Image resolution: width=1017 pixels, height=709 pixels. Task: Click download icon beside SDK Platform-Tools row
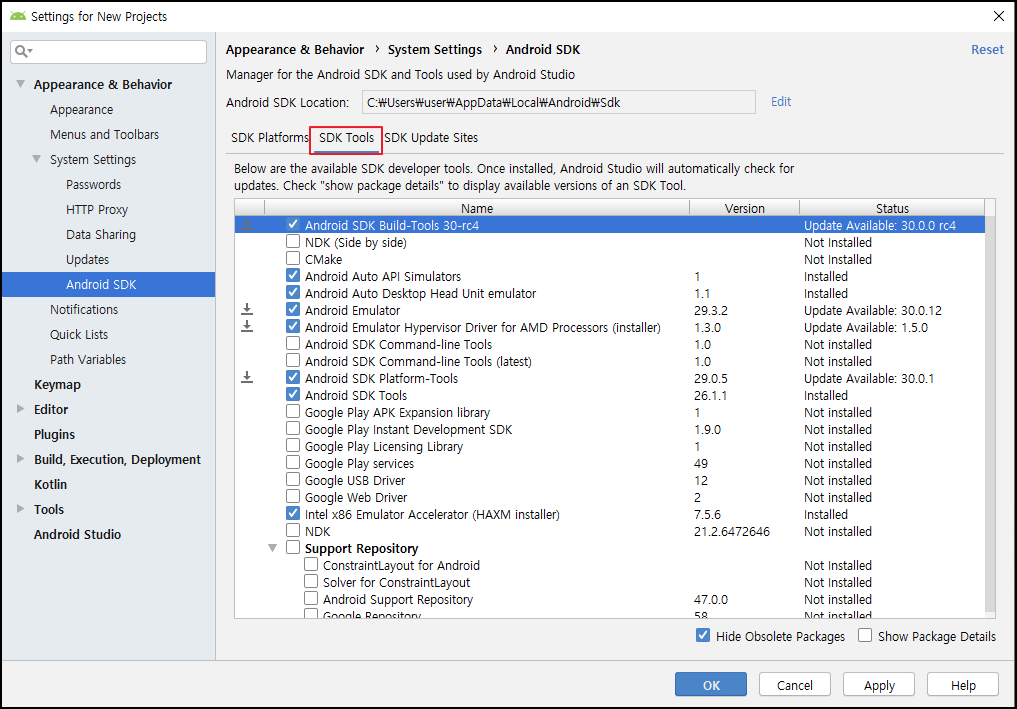(x=247, y=378)
